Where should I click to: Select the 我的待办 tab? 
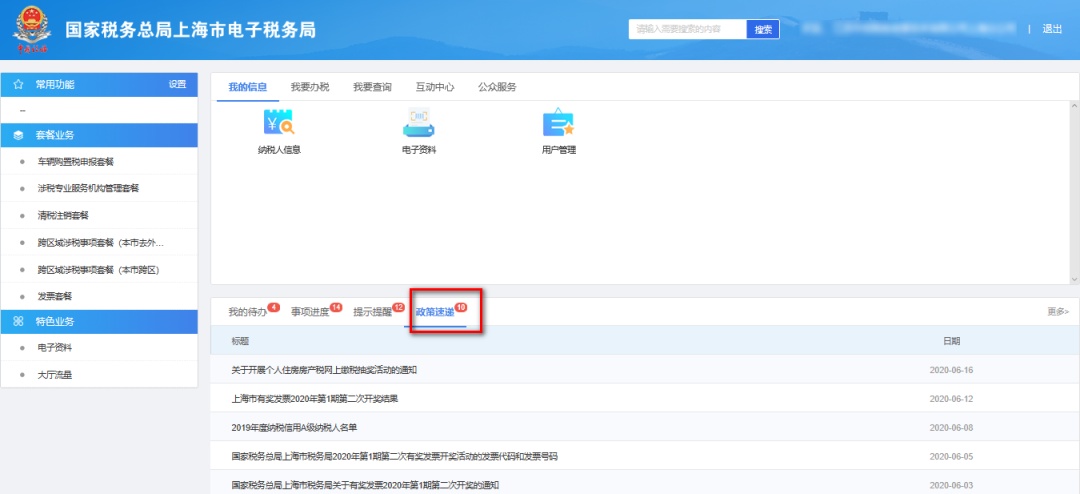pos(247,312)
